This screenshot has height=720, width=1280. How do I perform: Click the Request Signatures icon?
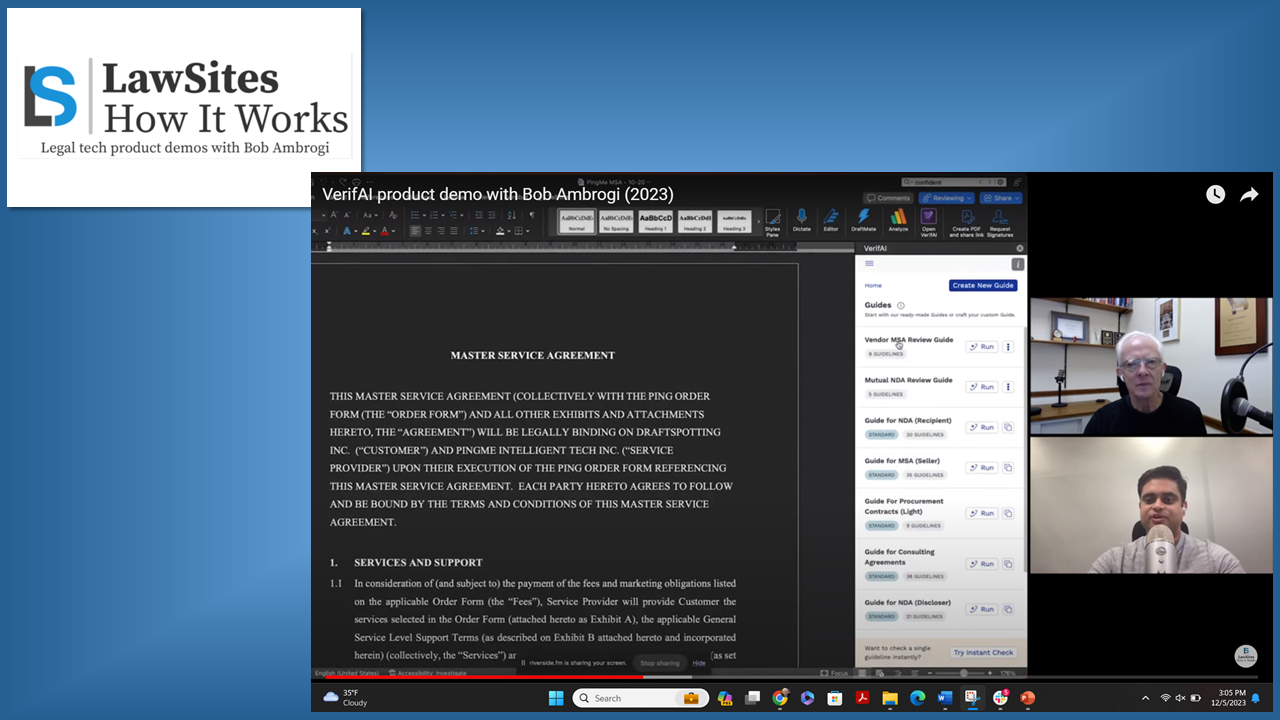click(1000, 221)
